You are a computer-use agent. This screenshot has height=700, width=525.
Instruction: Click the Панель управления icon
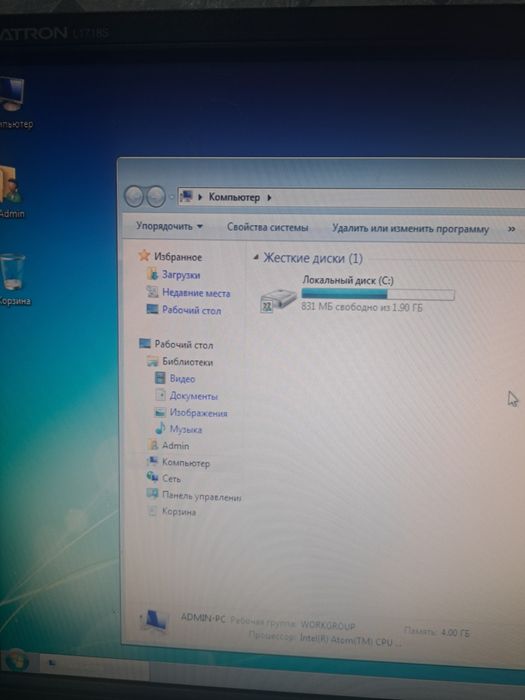pyautogui.click(x=152, y=493)
